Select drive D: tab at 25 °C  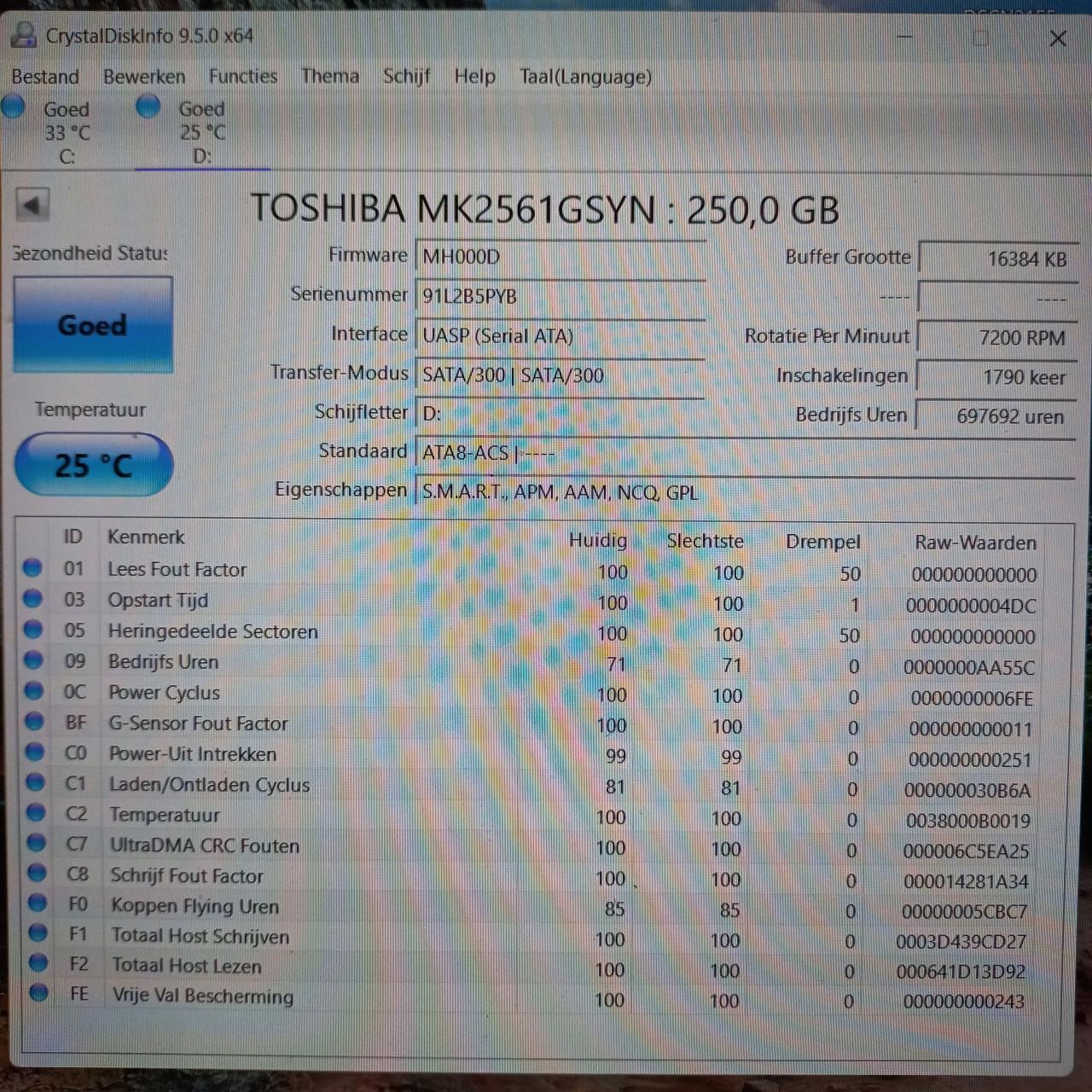pos(201,132)
